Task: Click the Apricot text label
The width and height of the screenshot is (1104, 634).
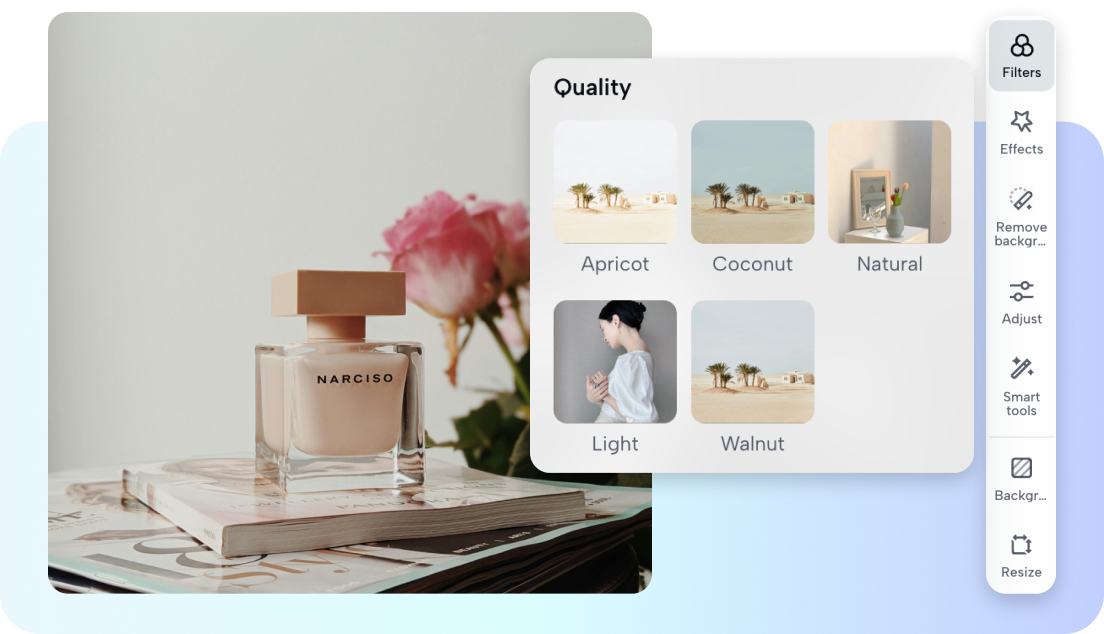Action: 615,264
